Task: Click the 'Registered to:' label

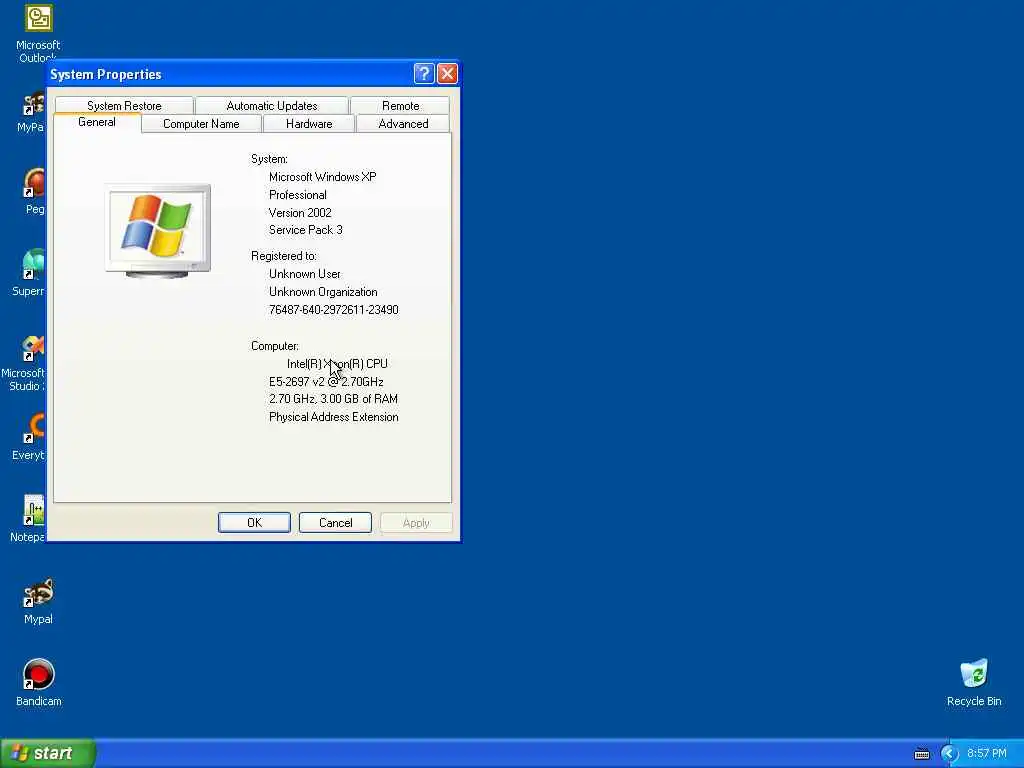Action: coord(283,256)
